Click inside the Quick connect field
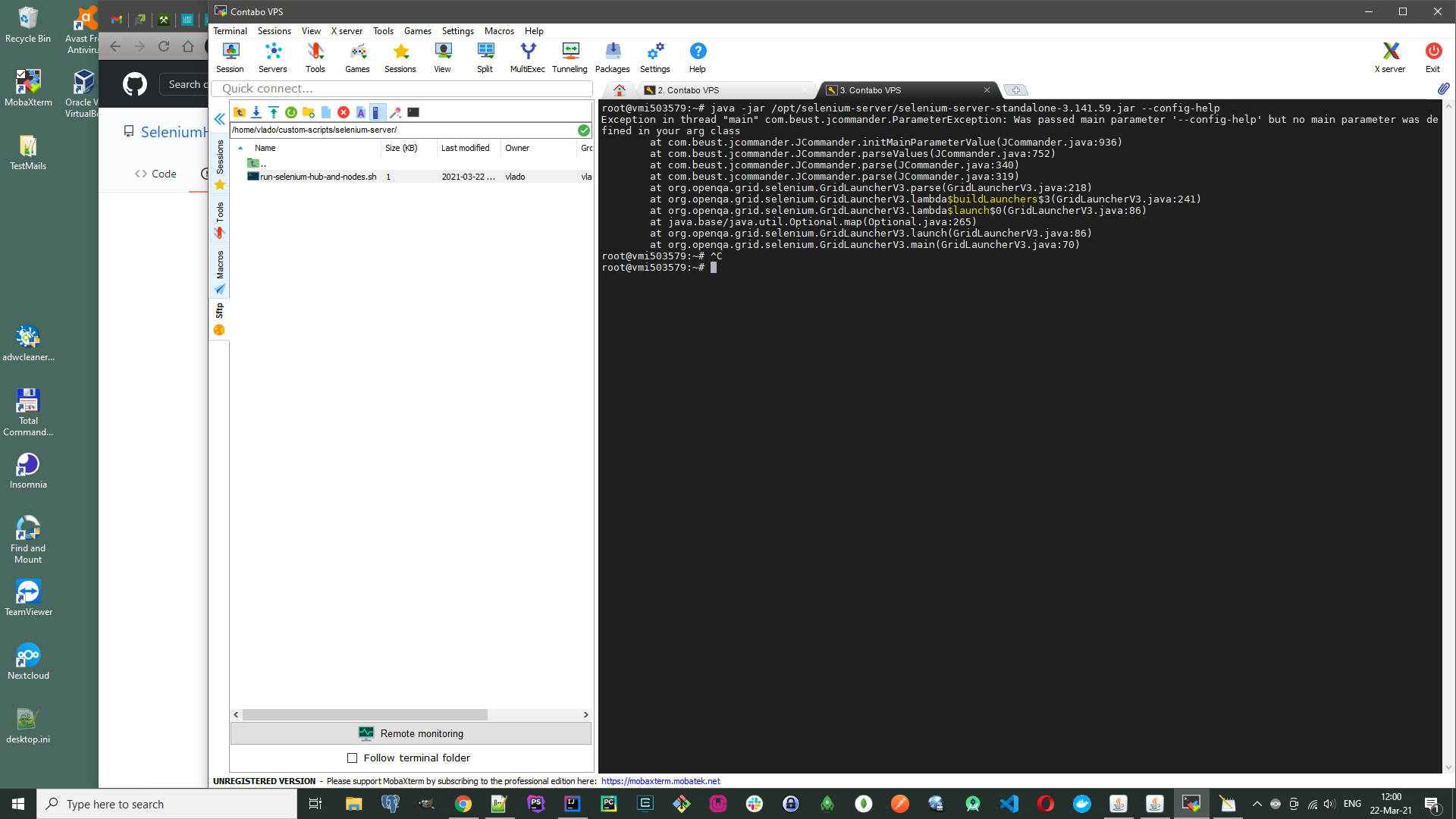The width and height of the screenshot is (1456, 819). coord(402,89)
